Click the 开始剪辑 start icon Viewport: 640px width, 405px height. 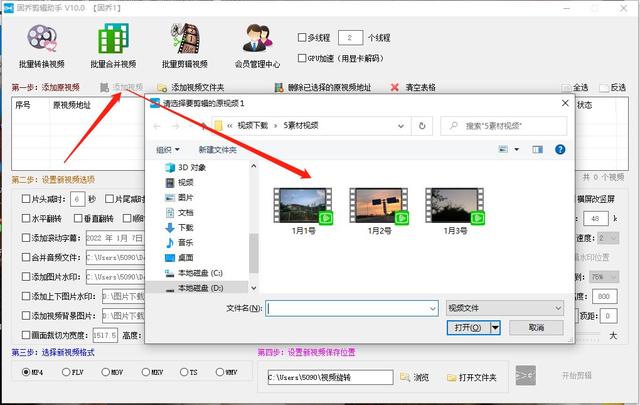[x=525, y=375]
